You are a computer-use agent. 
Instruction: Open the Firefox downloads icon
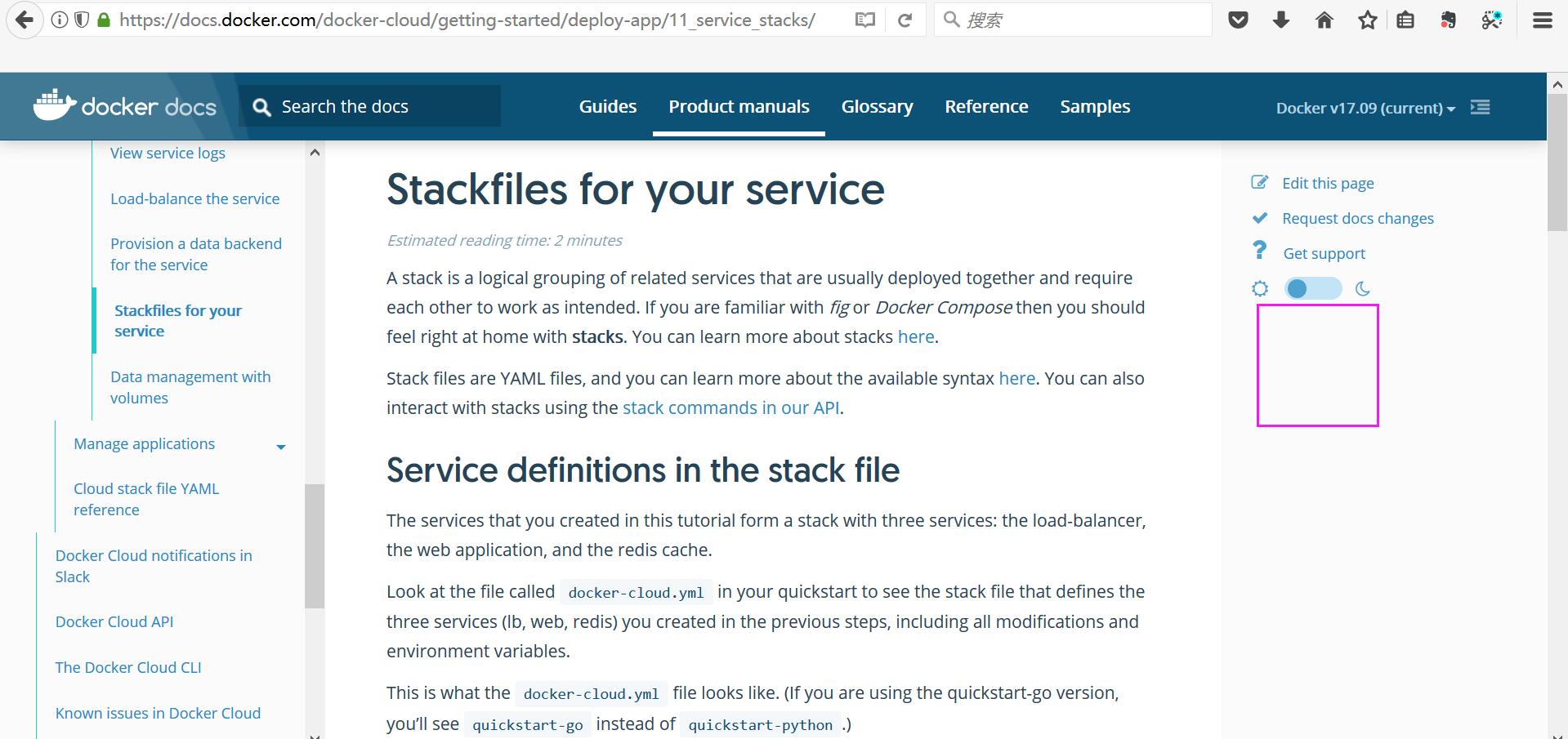(x=1280, y=19)
